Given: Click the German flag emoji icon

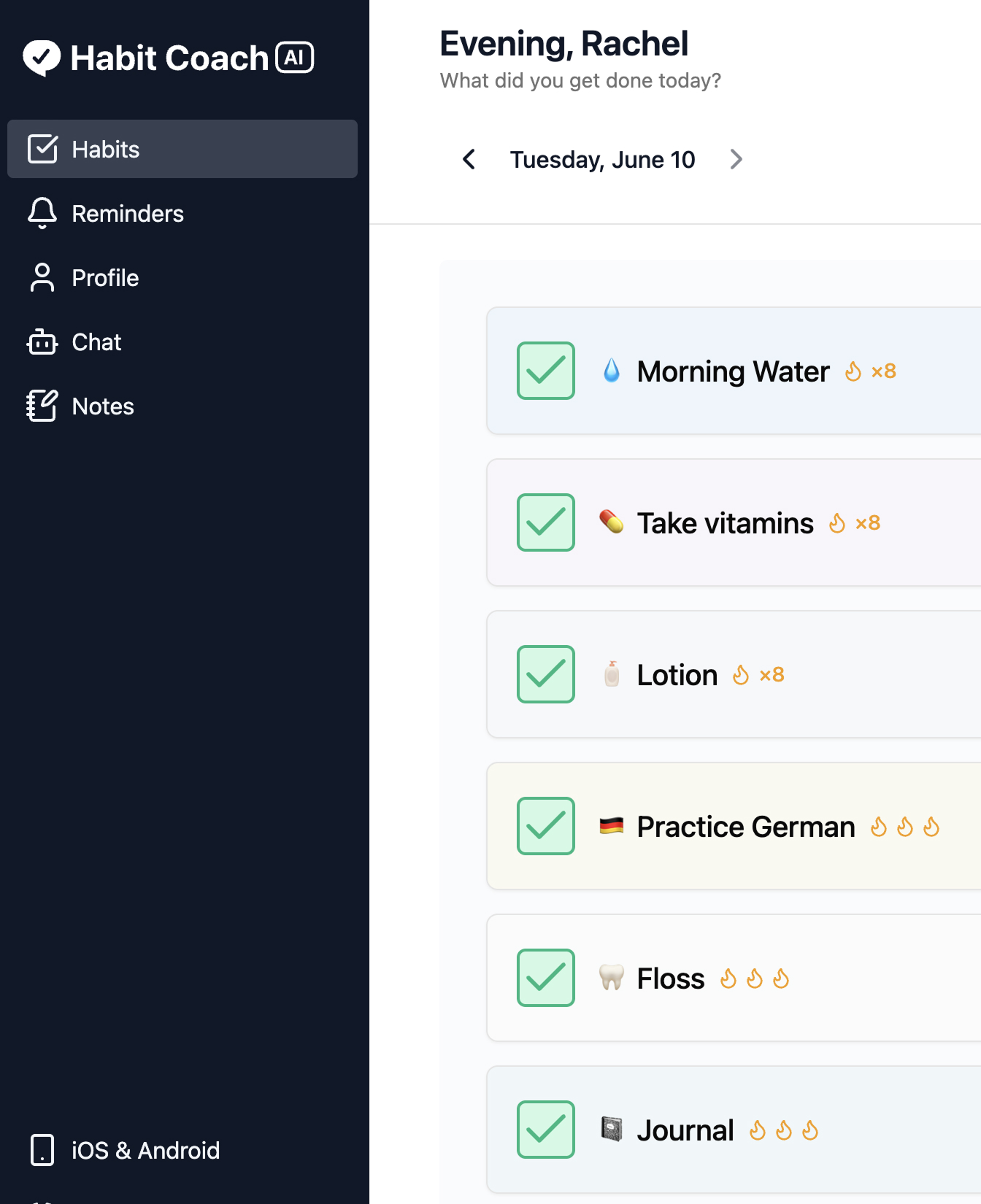Looking at the screenshot, I should pyautogui.click(x=612, y=826).
